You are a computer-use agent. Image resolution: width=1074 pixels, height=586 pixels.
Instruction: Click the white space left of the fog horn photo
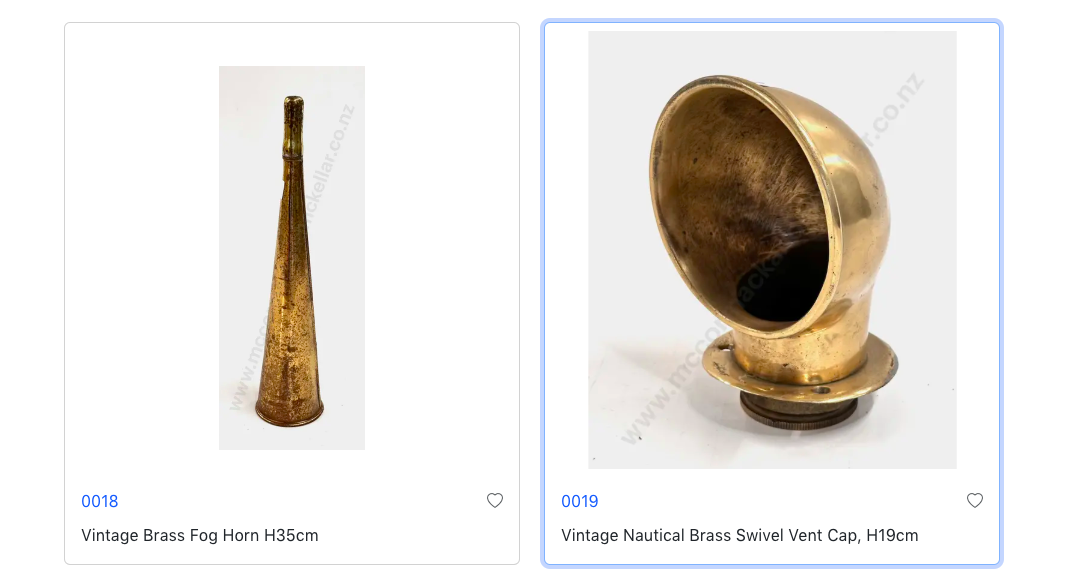pyautogui.click(x=140, y=258)
